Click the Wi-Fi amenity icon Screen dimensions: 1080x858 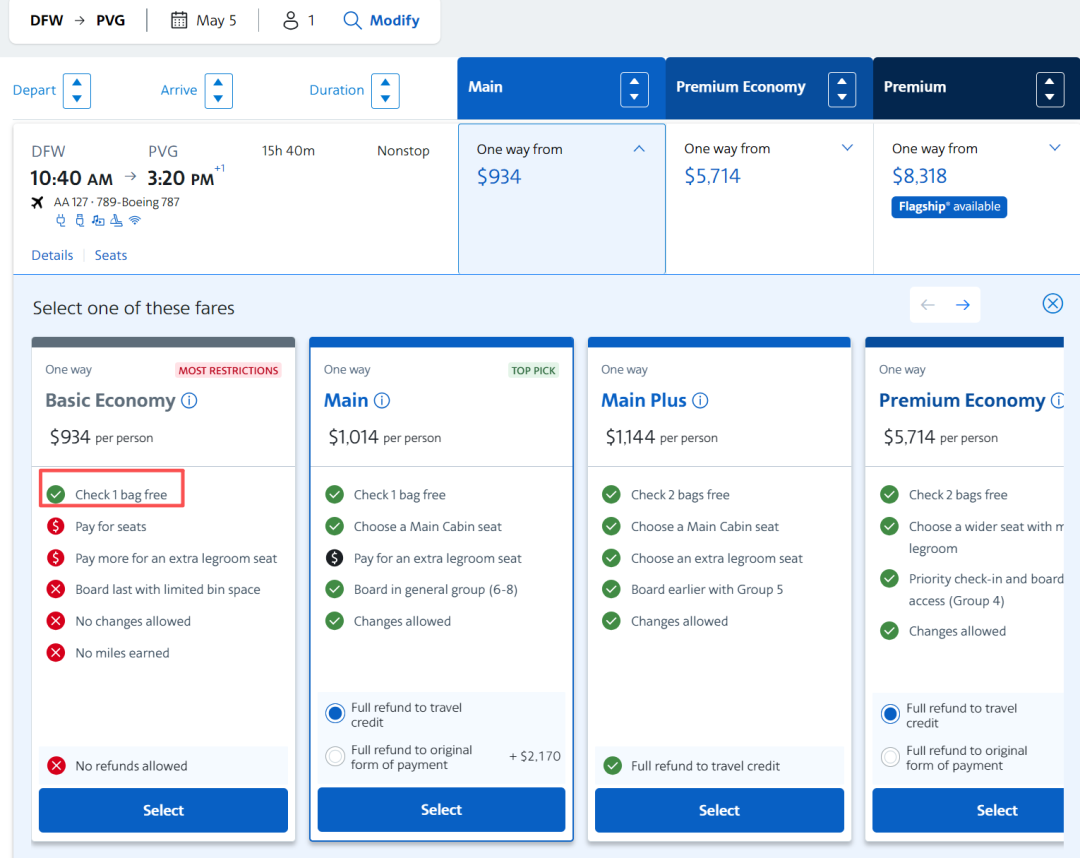coord(135,221)
